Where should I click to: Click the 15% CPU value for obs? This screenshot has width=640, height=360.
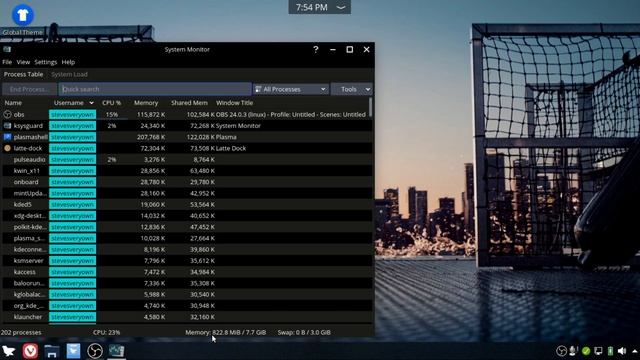(112, 115)
